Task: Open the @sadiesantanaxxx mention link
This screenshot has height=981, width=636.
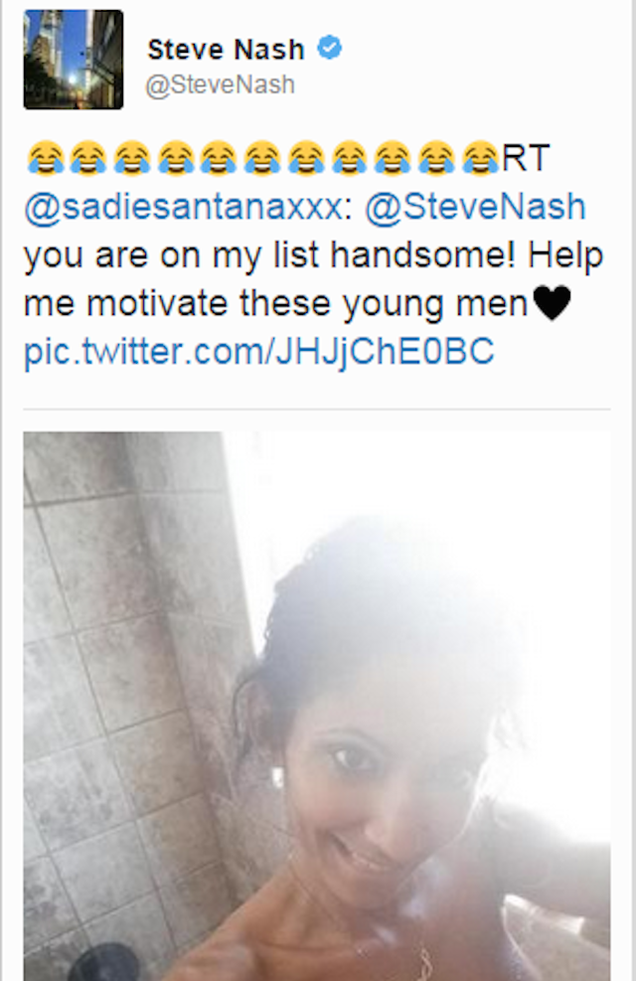Action: (x=184, y=207)
